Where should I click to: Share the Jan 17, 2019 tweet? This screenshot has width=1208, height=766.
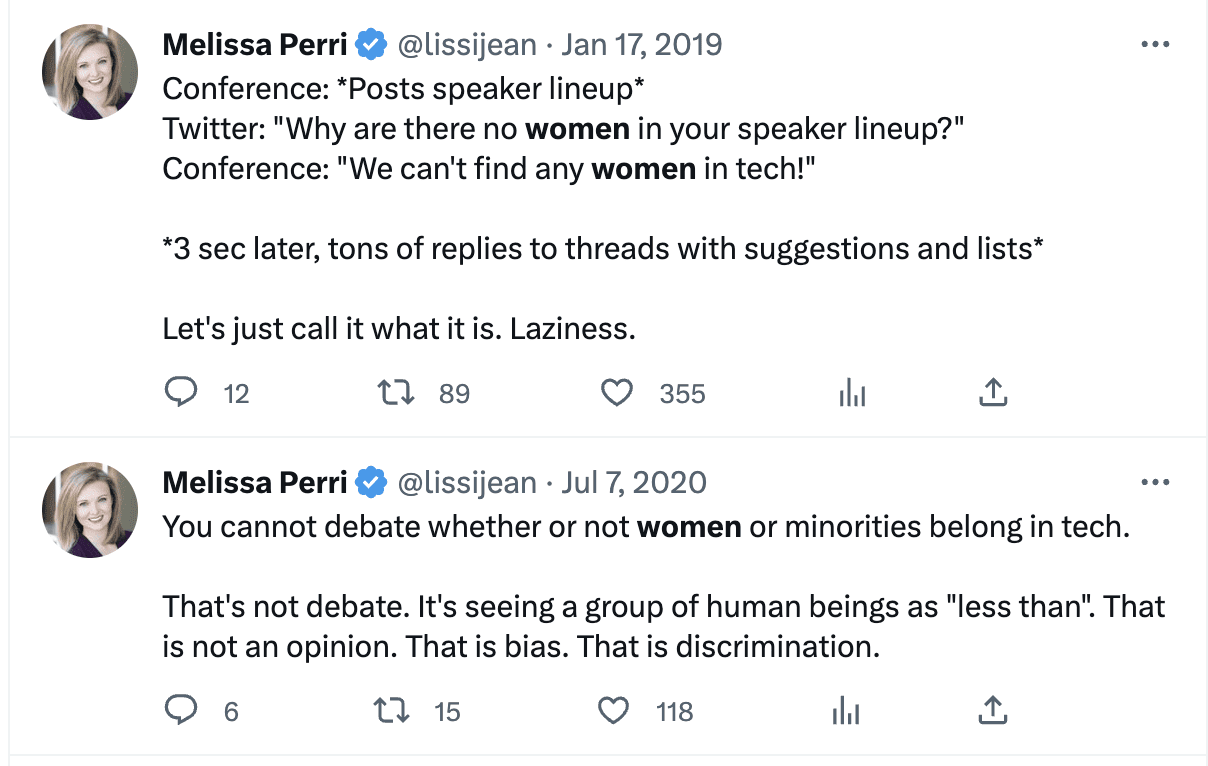click(x=992, y=393)
